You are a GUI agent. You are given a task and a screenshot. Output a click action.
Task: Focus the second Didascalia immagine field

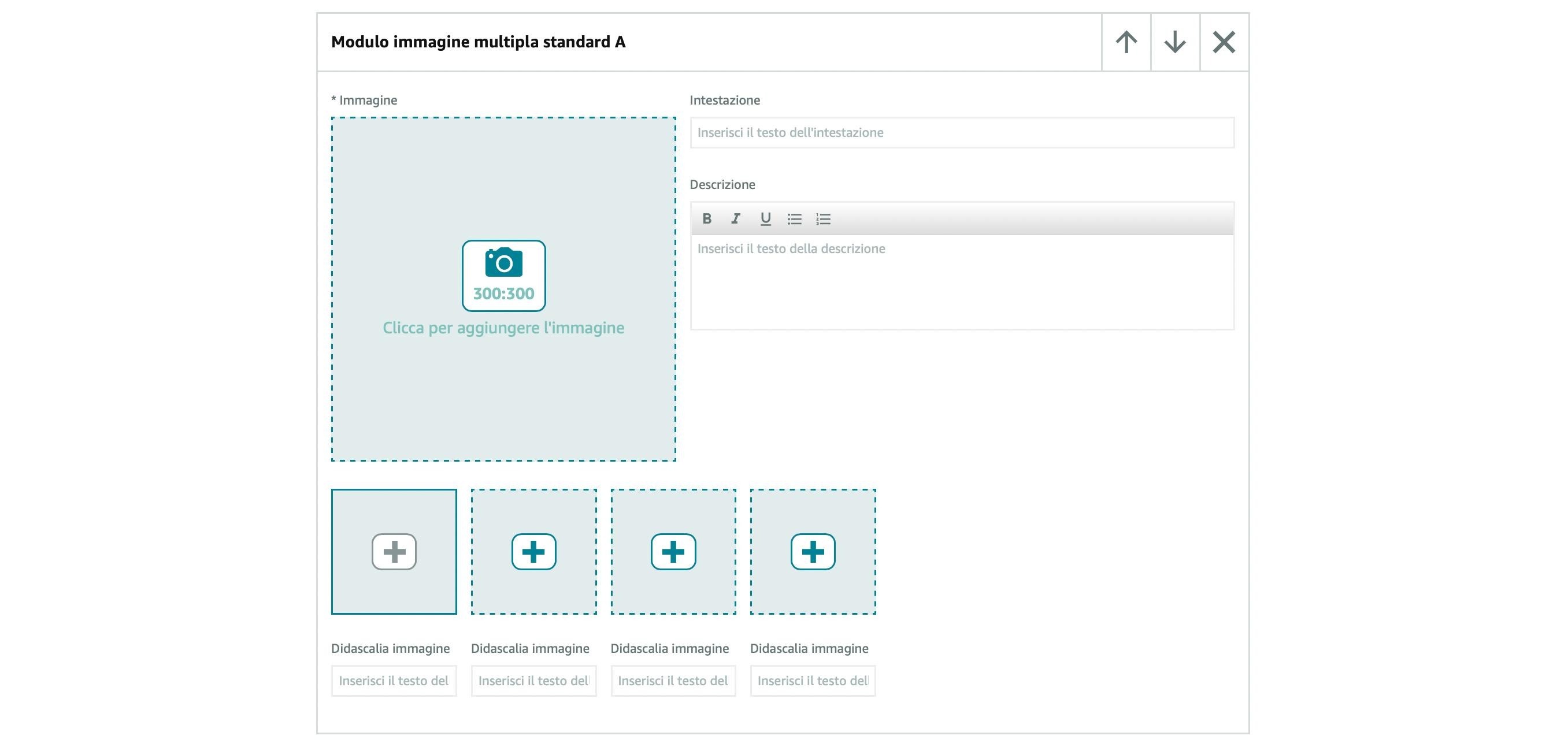click(534, 681)
